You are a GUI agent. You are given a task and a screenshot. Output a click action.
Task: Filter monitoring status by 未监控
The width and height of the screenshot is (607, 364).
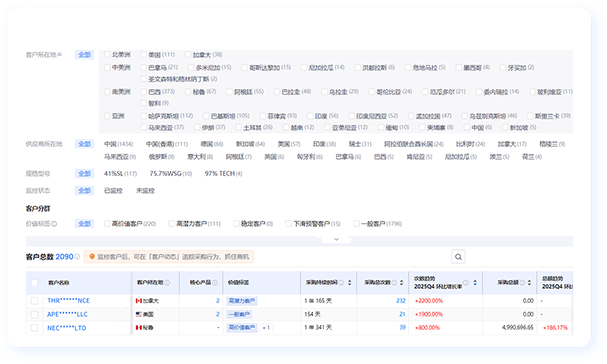pos(145,191)
